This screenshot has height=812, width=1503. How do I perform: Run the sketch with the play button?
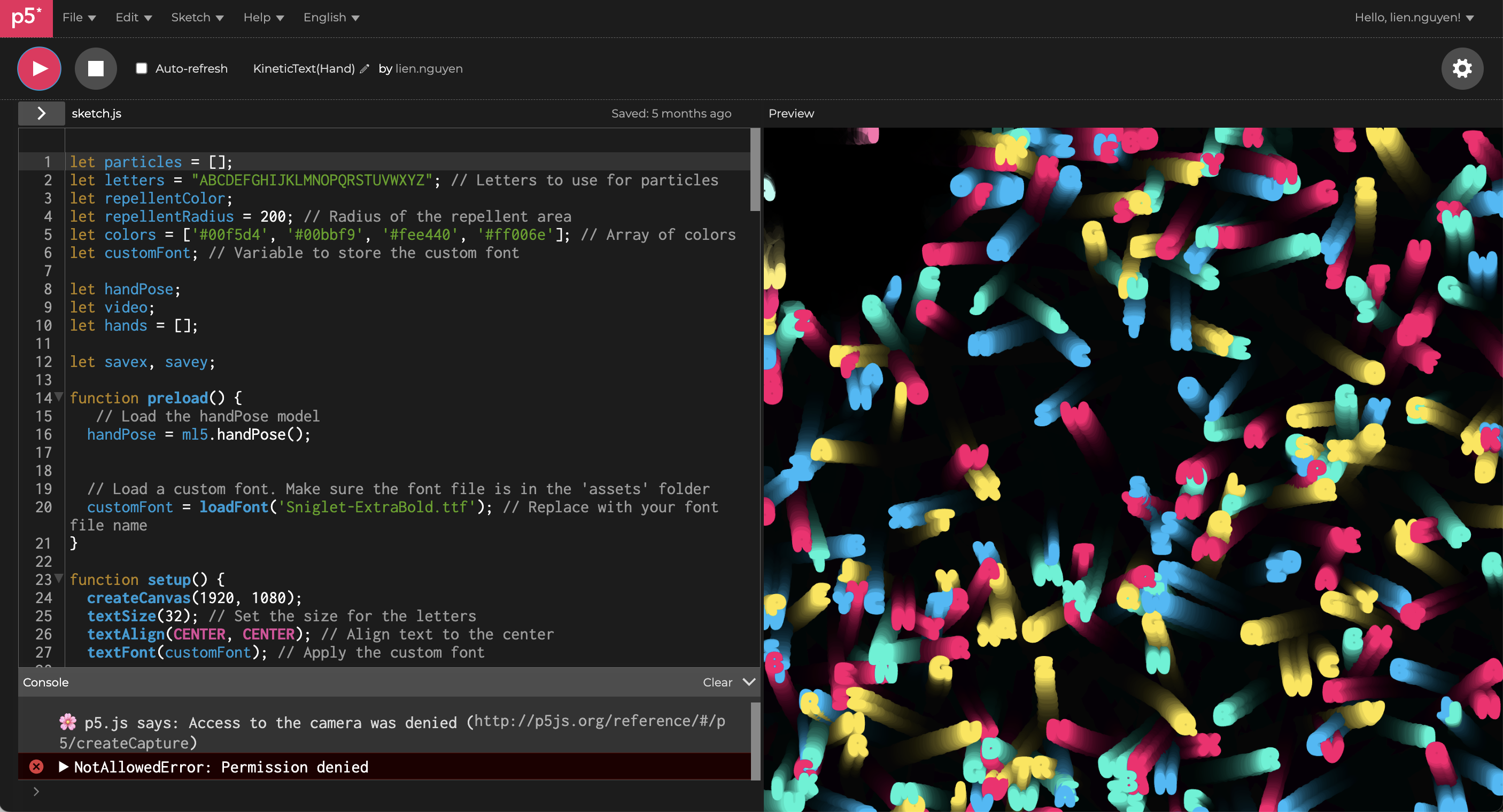pos(39,68)
